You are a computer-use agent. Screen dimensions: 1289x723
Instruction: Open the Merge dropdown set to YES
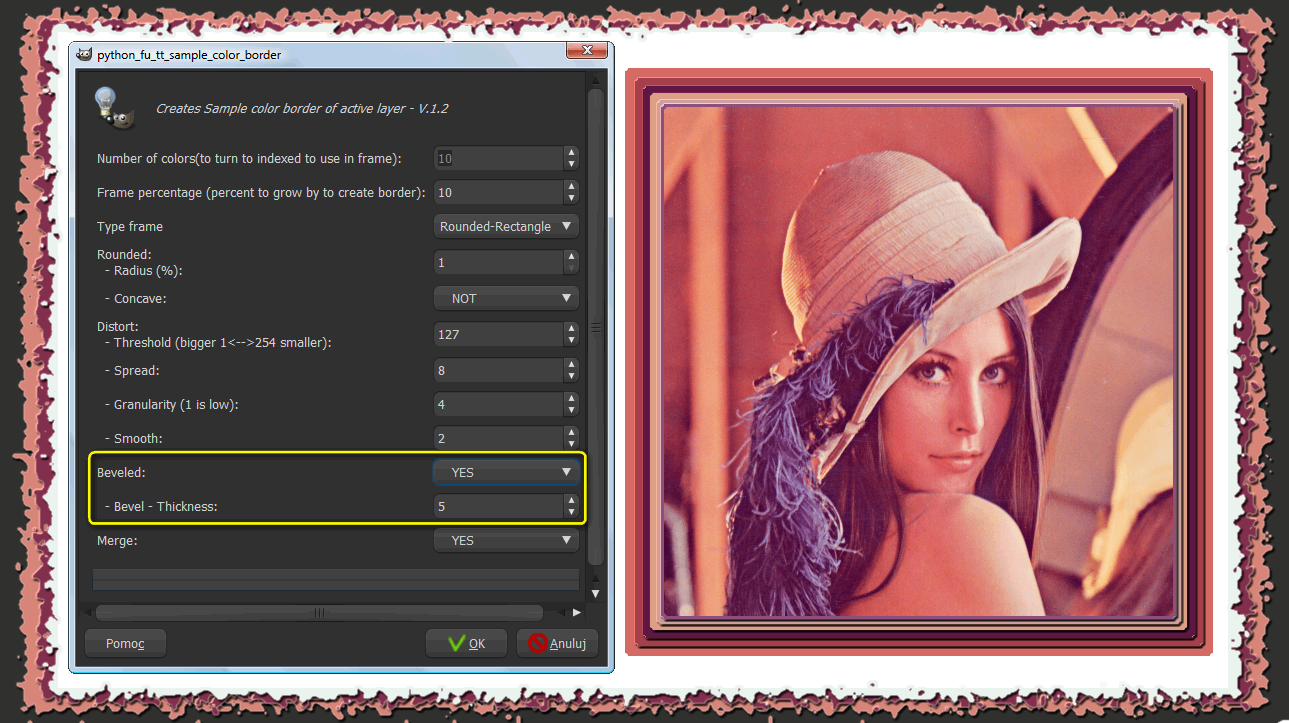pyautogui.click(x=507, y=540)
